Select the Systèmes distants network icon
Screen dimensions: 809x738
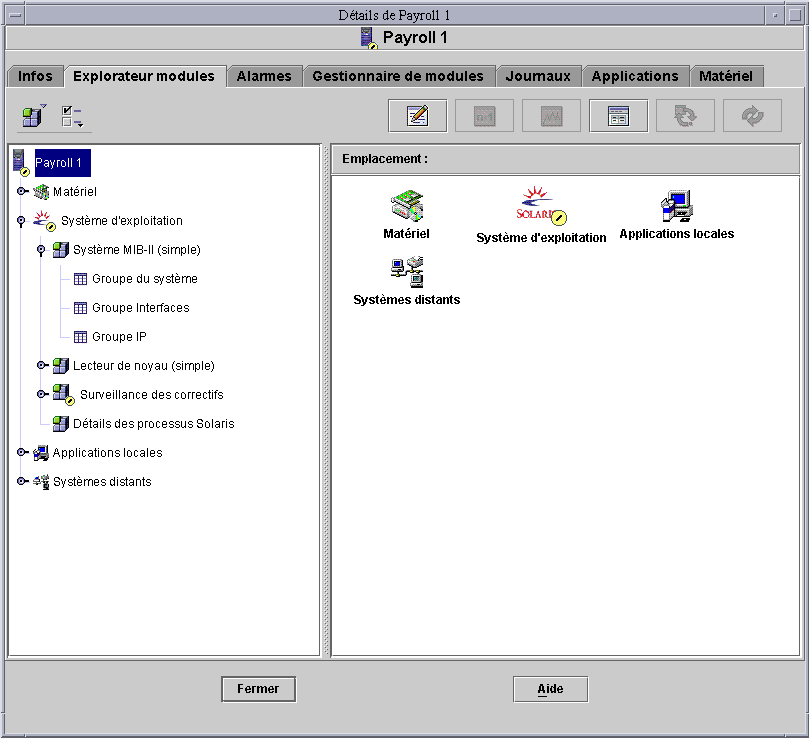407,271
